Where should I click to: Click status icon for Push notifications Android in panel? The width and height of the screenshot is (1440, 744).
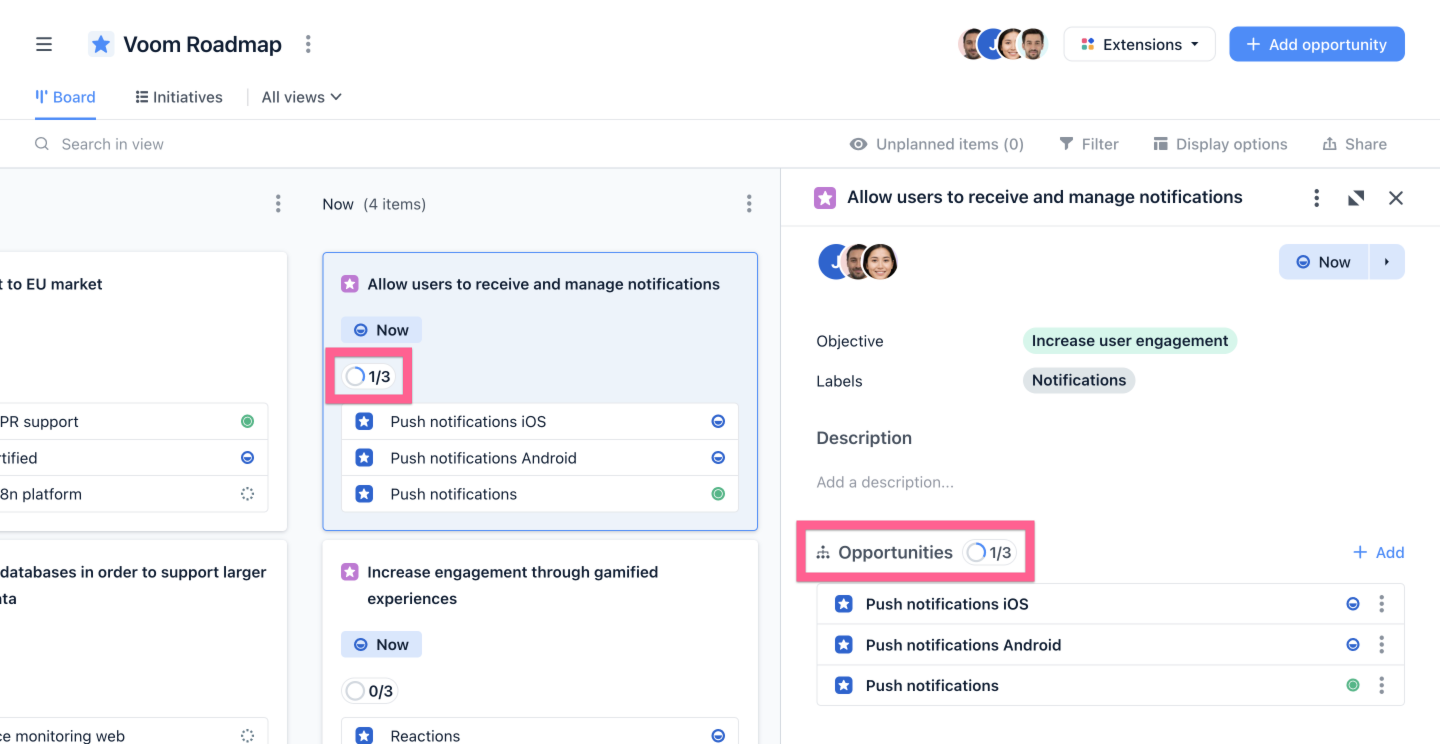click(x=1353, y=645)
